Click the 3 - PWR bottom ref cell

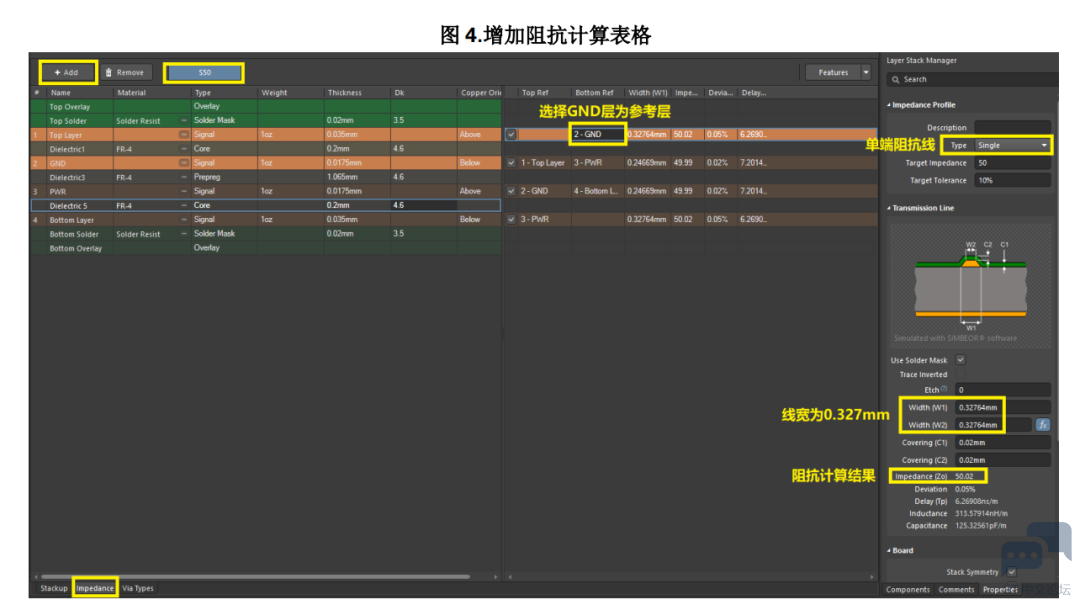(x=597, y=163)
